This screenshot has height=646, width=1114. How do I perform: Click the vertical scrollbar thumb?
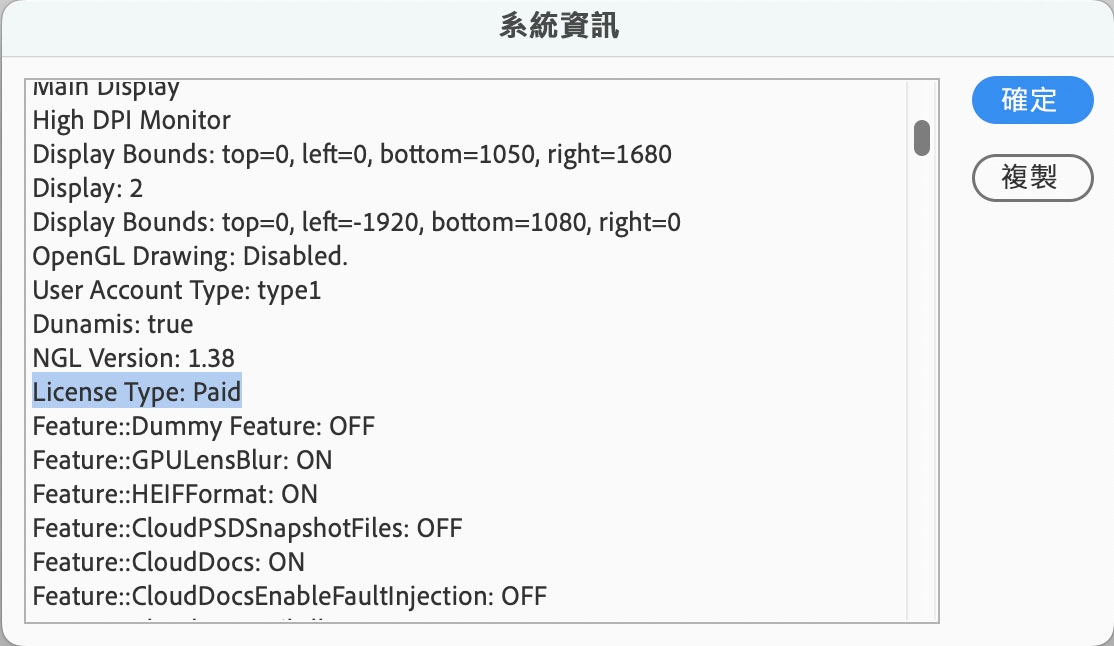922,138
